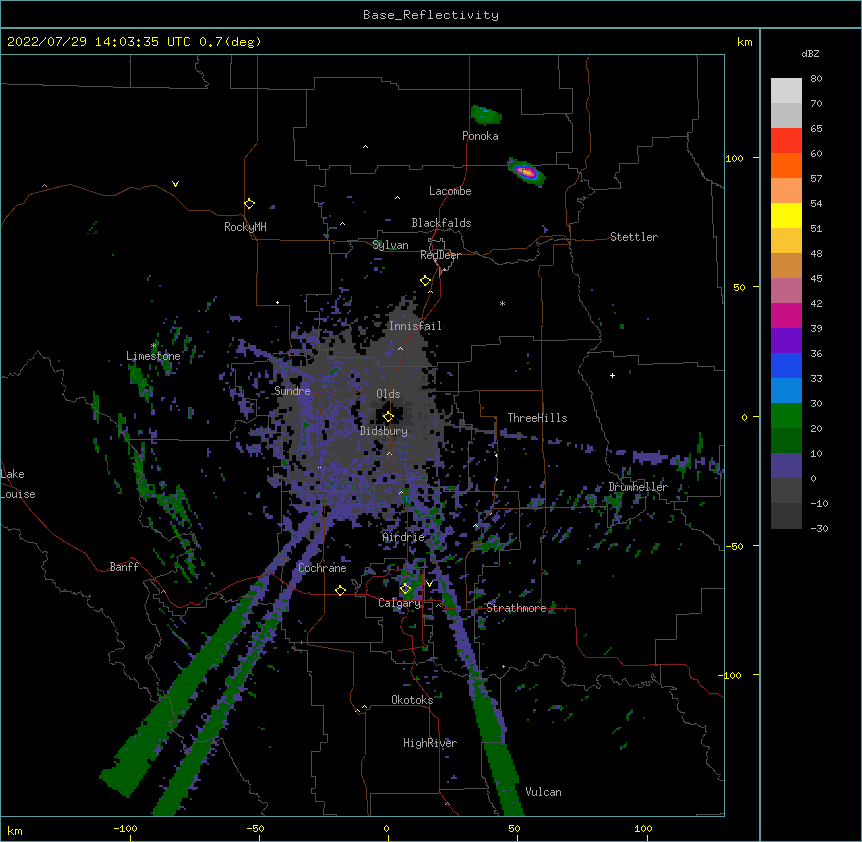Viewport: 862px width, 842px height.
Task: Select the Calgary city label
Action: [x=399, y=603]
